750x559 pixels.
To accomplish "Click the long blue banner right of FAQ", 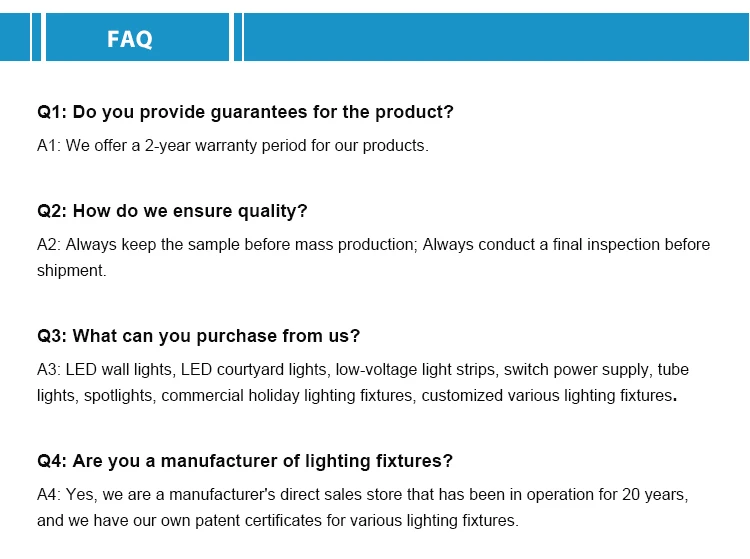I will pyautogui.click(x=496, y=37).
